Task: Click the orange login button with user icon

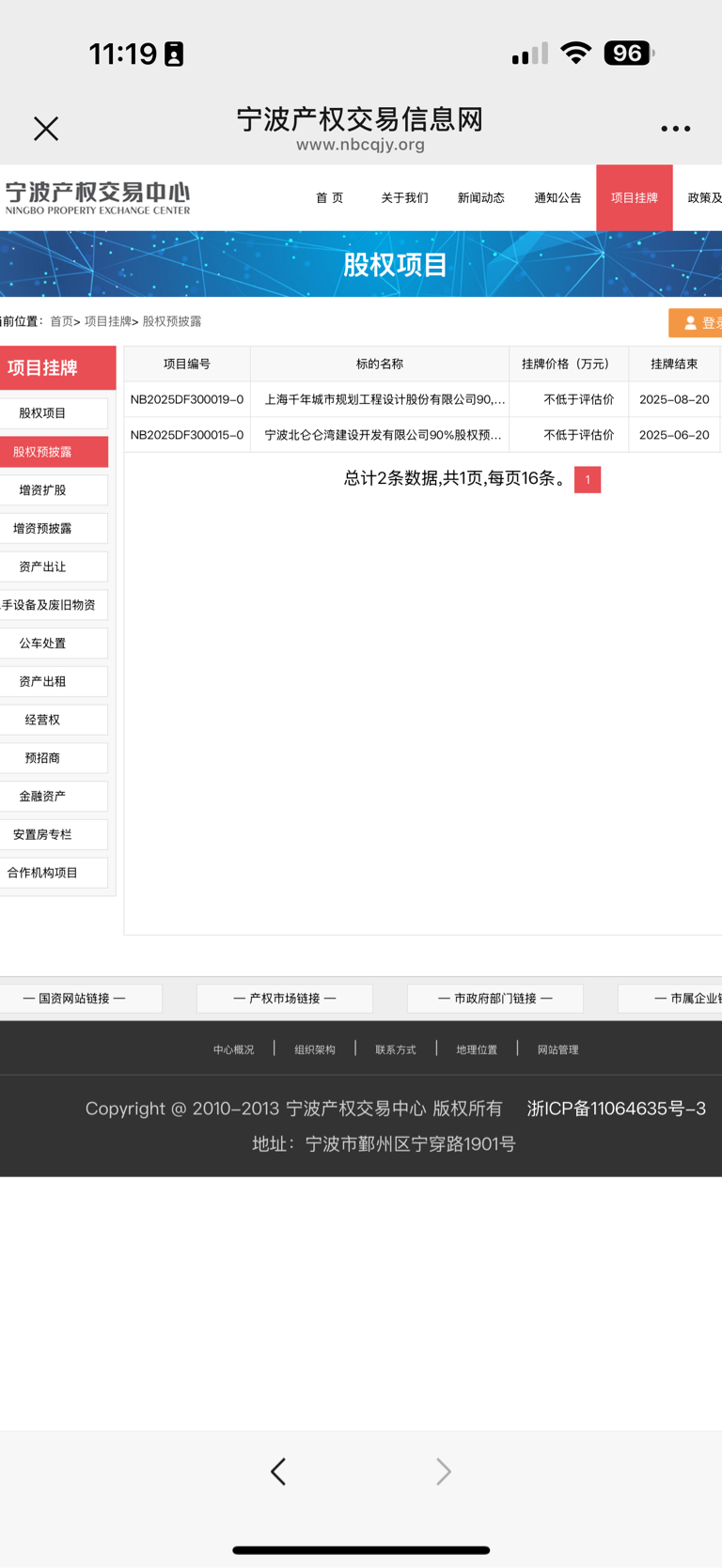Action: 696,322
